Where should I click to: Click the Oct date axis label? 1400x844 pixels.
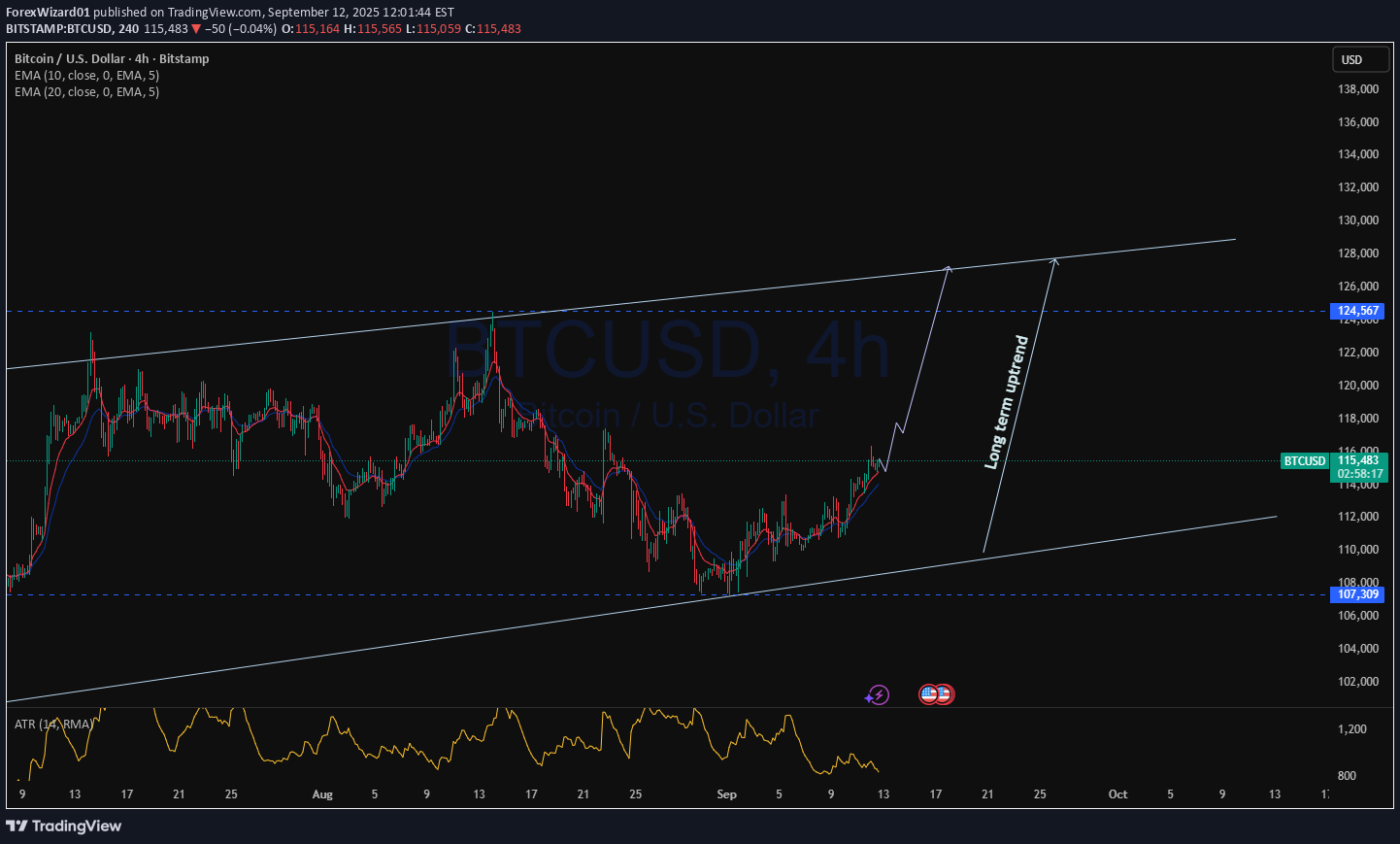coord(1117,794)
